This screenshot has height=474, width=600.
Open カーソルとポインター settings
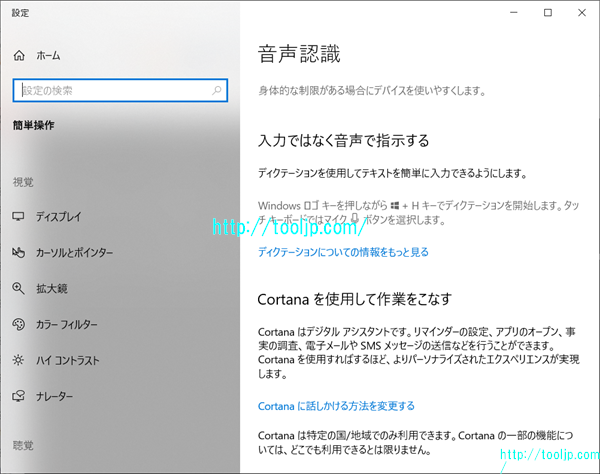click(74, 252)
